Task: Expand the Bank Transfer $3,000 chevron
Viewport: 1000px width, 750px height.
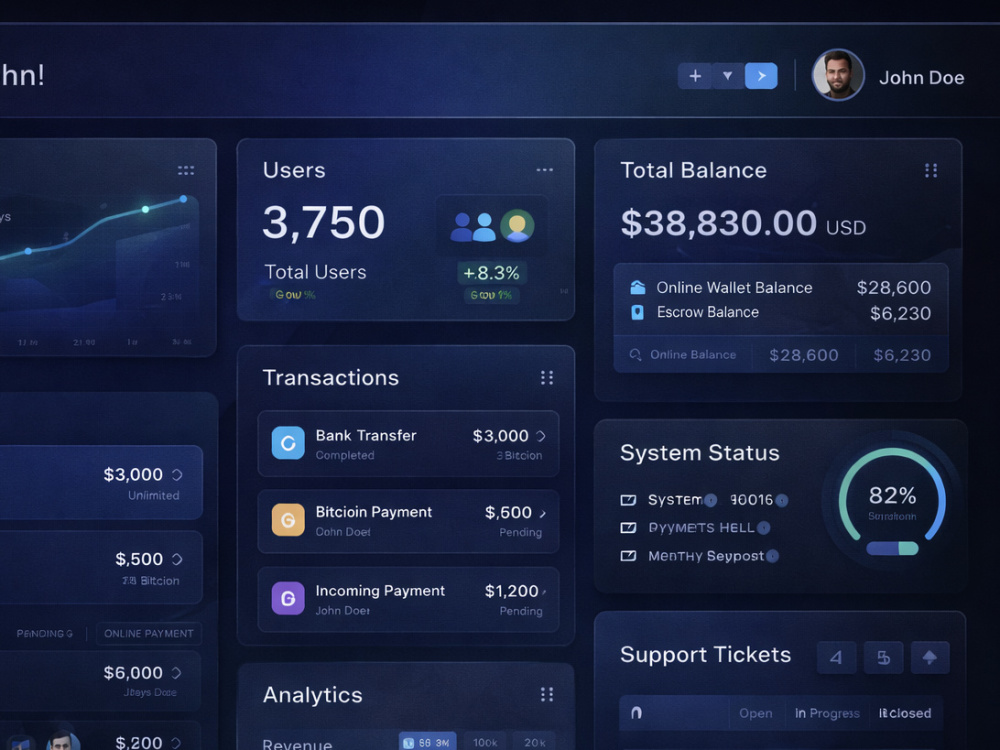Action: click(x=541, y=436)
